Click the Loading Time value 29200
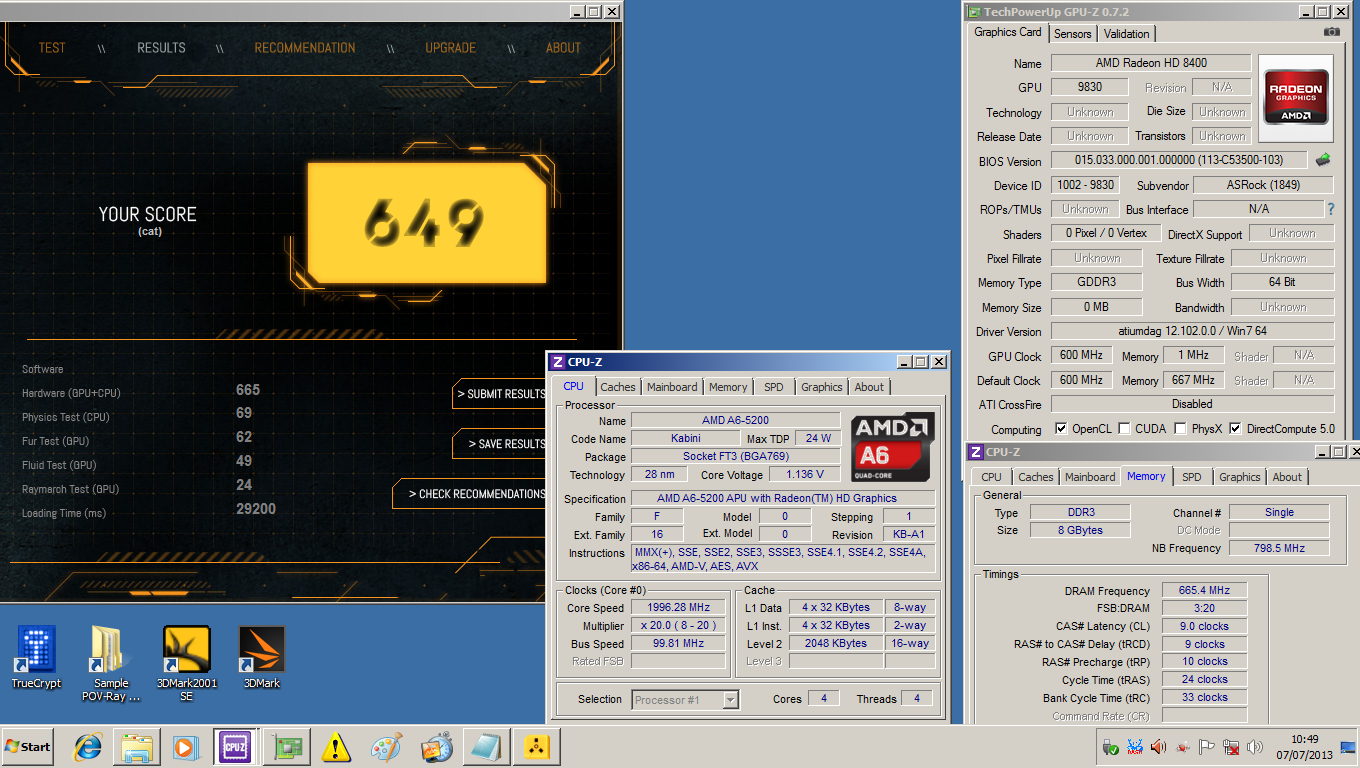The width and height of the screenshot is (1360, 768). pyautogui.click(x=256, y=509)
